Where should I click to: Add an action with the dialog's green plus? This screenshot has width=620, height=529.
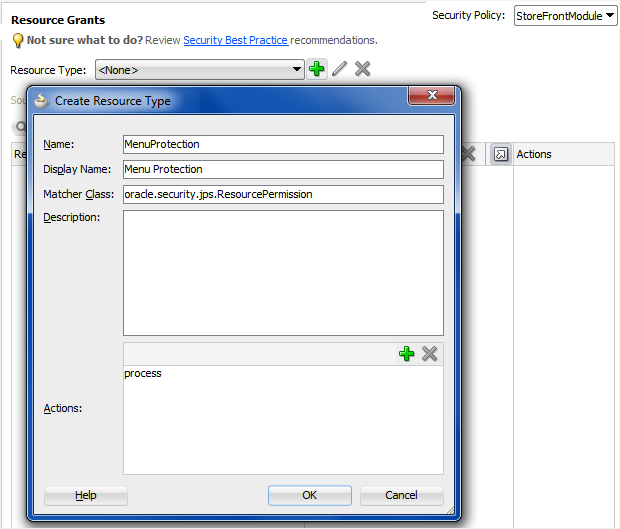pyautogui.click(x=406, y=354)
